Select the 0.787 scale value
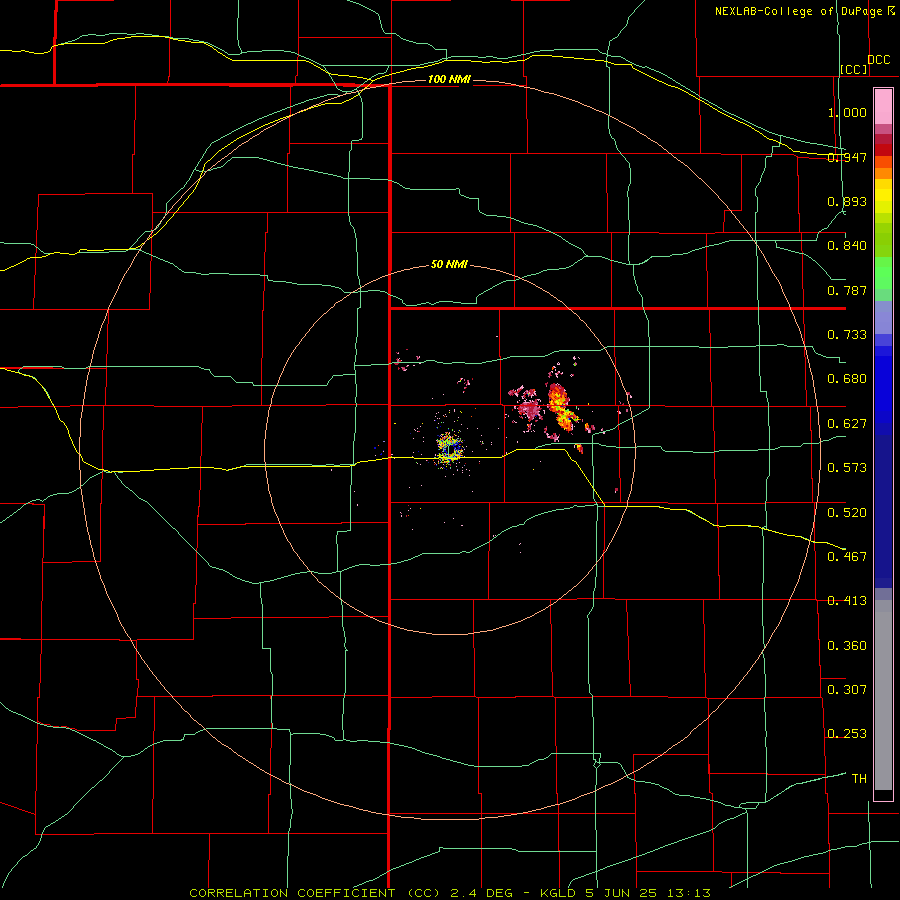This screenshot has height=900, width=900. click(847, 290)
